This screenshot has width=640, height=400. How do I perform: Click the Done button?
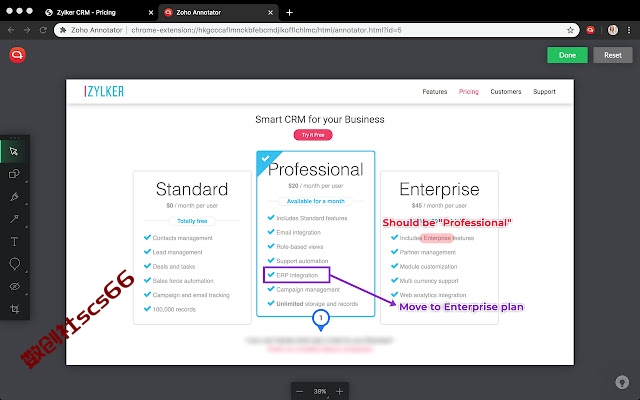pyautogui.click(x=567, y=55)
